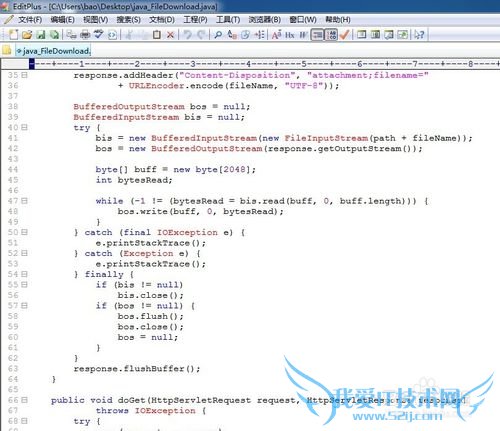
Task: Create a new document from toolbar
Action: (x=14, y=35)
